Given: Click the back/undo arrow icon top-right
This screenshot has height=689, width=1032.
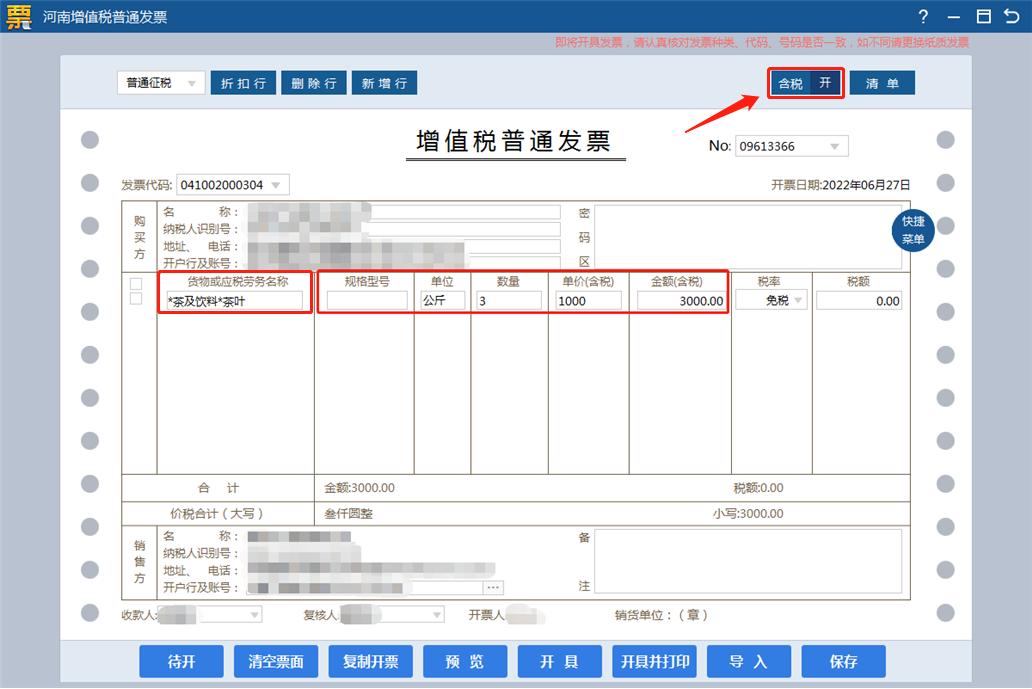Looking at the screenshot, I should pyautogui.click(x=1013, y=16).
